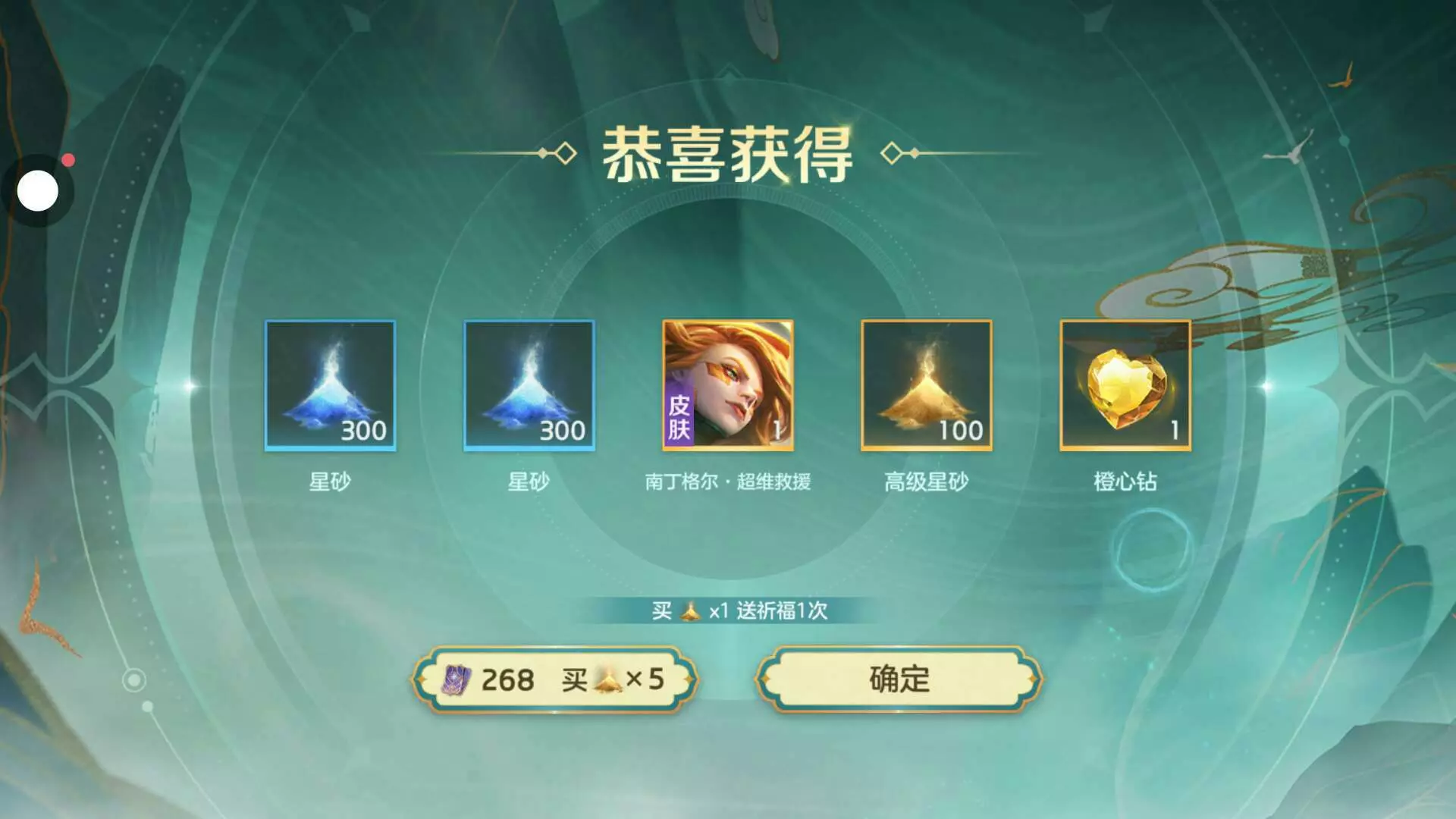The image size is (1456, 819).
Task: Tap the 高级星砂 100 gold reward icon
Action: pyautogui.click(x=927, y=385)
